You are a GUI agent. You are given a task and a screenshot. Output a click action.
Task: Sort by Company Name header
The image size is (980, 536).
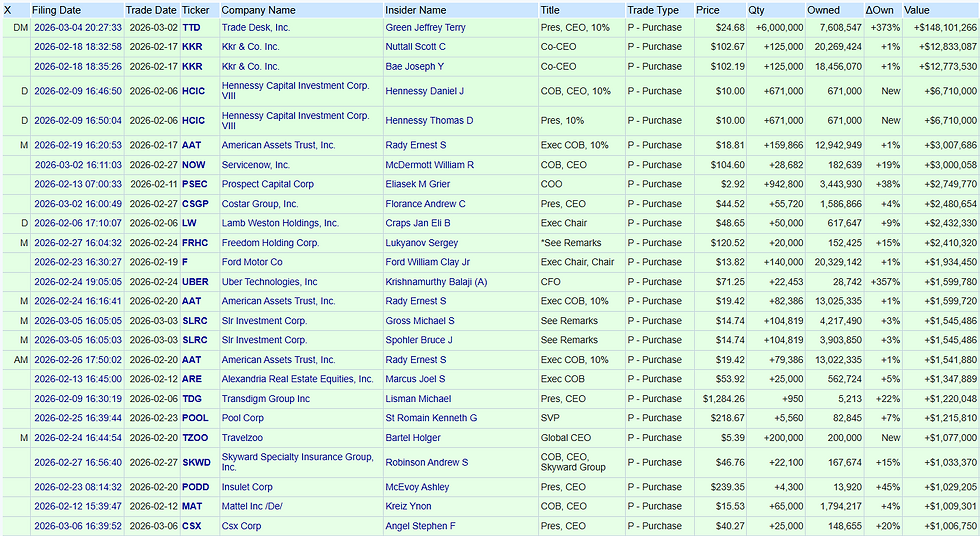[x=258, y=10]
